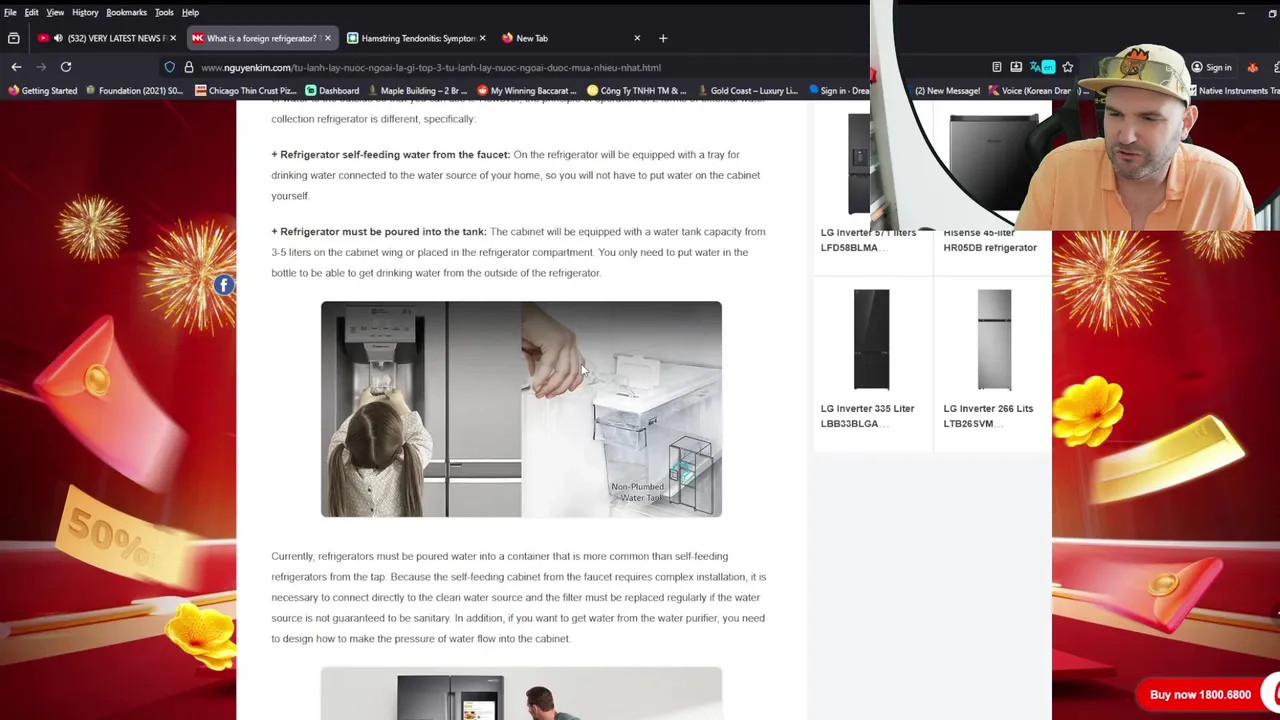
Task: Close the Hamstring Tendonitis tab
Action: [482, 38]
